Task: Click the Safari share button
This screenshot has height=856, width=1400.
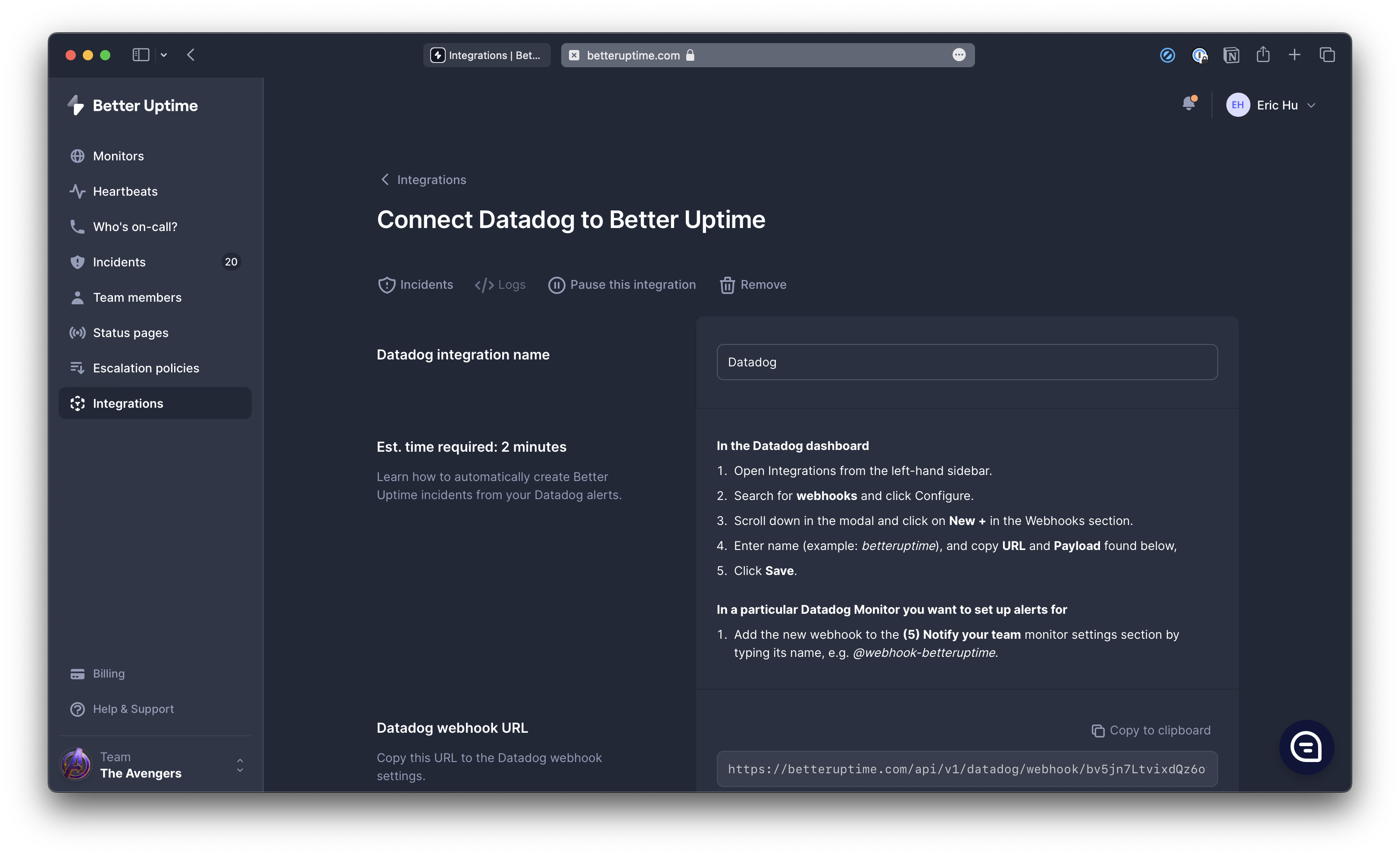Action: point(1262,55)
